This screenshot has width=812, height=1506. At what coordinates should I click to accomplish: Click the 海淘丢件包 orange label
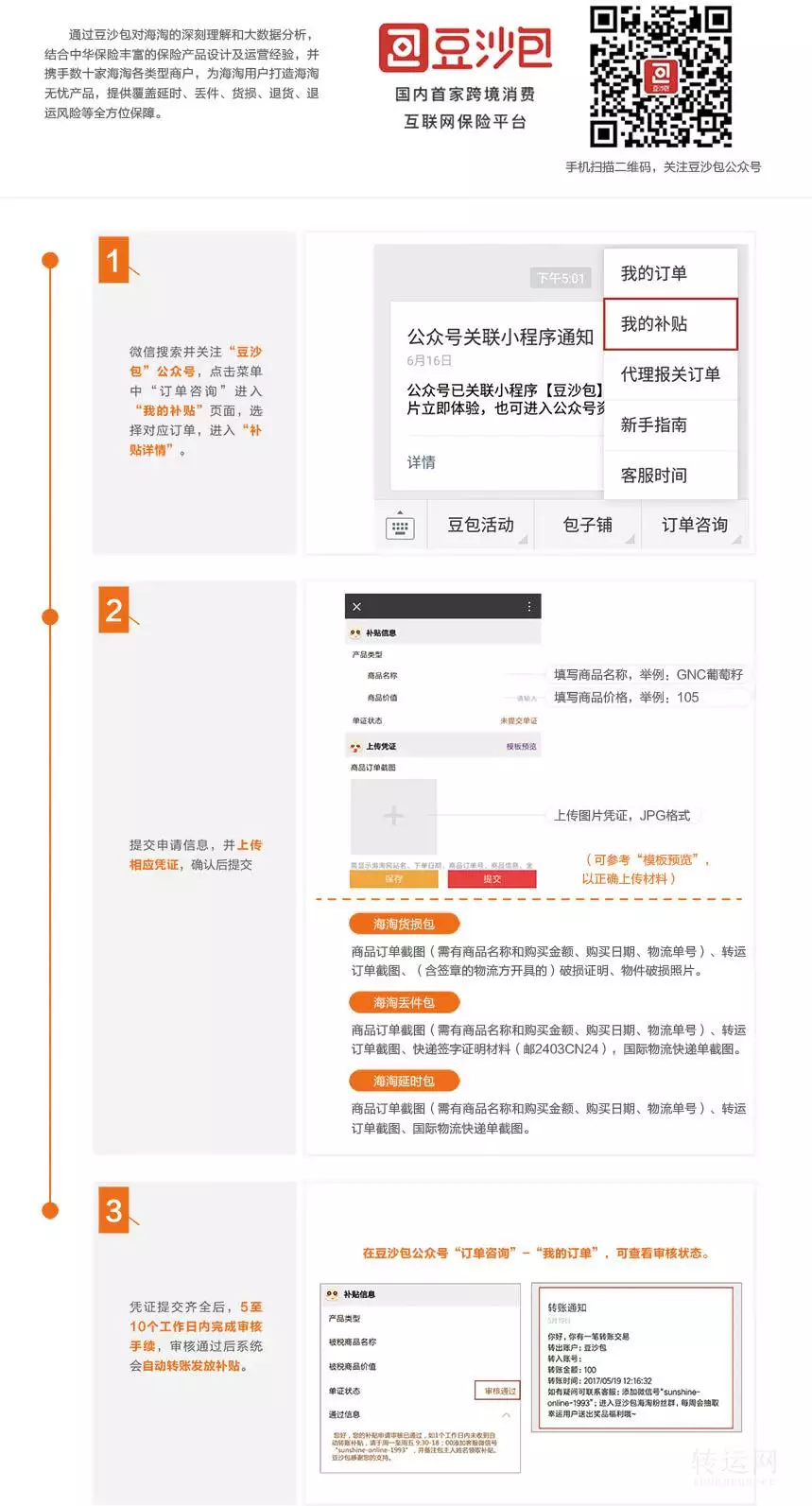pyautogui.click(x=404, y=1002)
